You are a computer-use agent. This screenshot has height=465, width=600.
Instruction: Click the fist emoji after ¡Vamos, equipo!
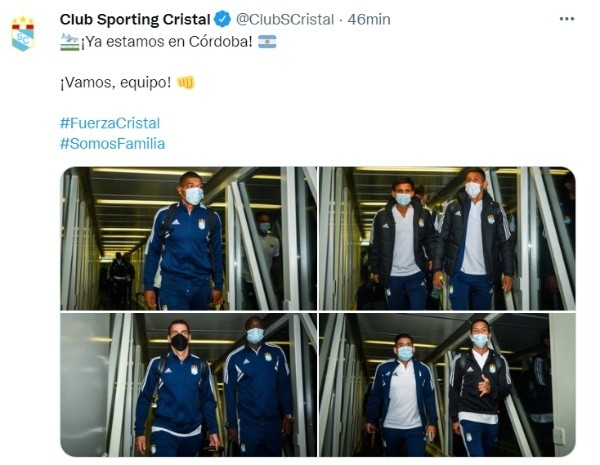186,82
